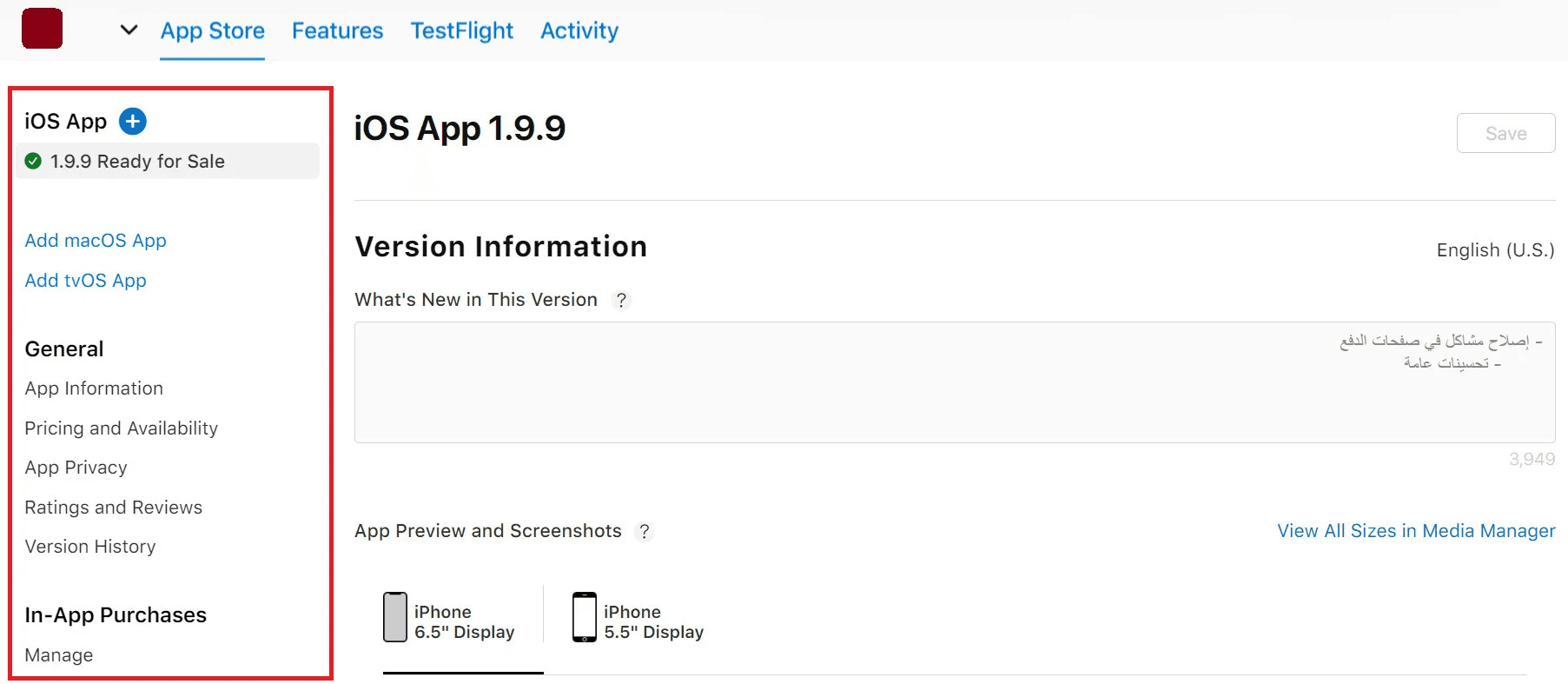Select the iPhone 5.5" Display tab

click(638, 621)
